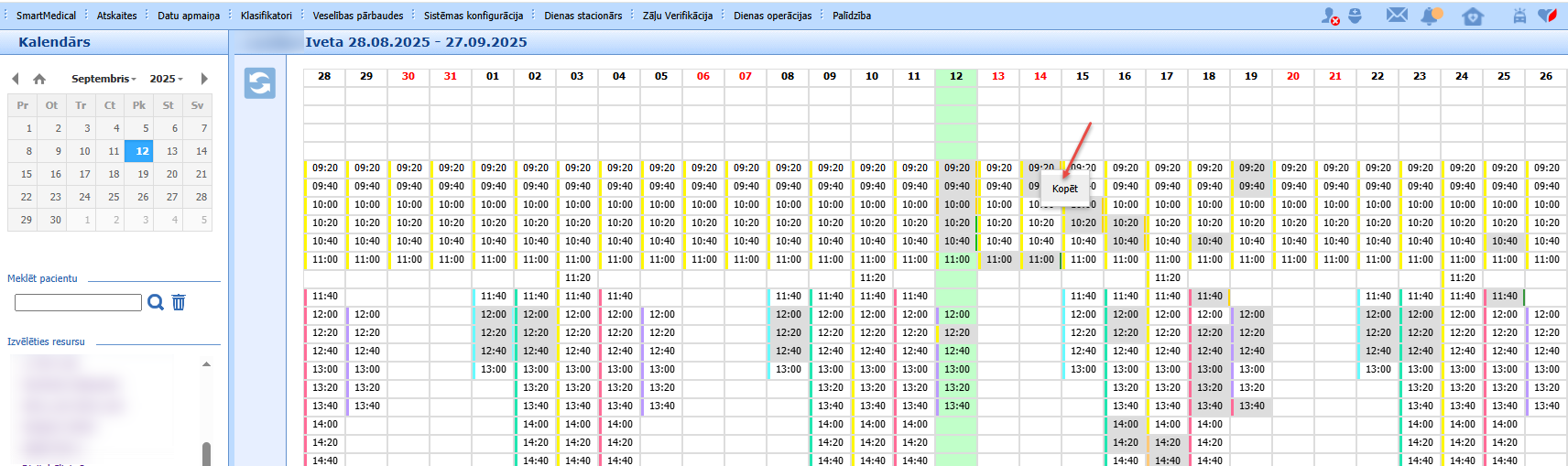Viewport: 1568px width, 466px height.
Task: Select day 17 in the mini calendar
Action: click(x=84, y=174)
